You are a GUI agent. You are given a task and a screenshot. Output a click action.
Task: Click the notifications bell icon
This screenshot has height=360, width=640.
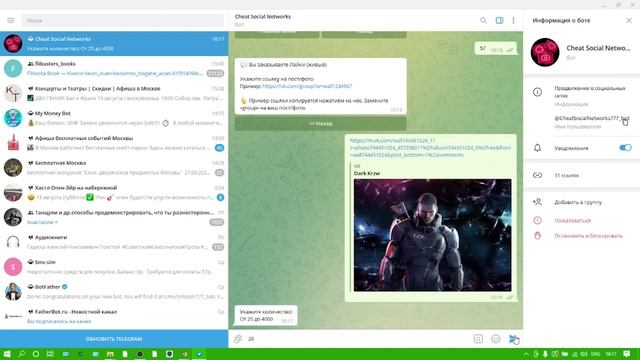click(x=537, y=148)
